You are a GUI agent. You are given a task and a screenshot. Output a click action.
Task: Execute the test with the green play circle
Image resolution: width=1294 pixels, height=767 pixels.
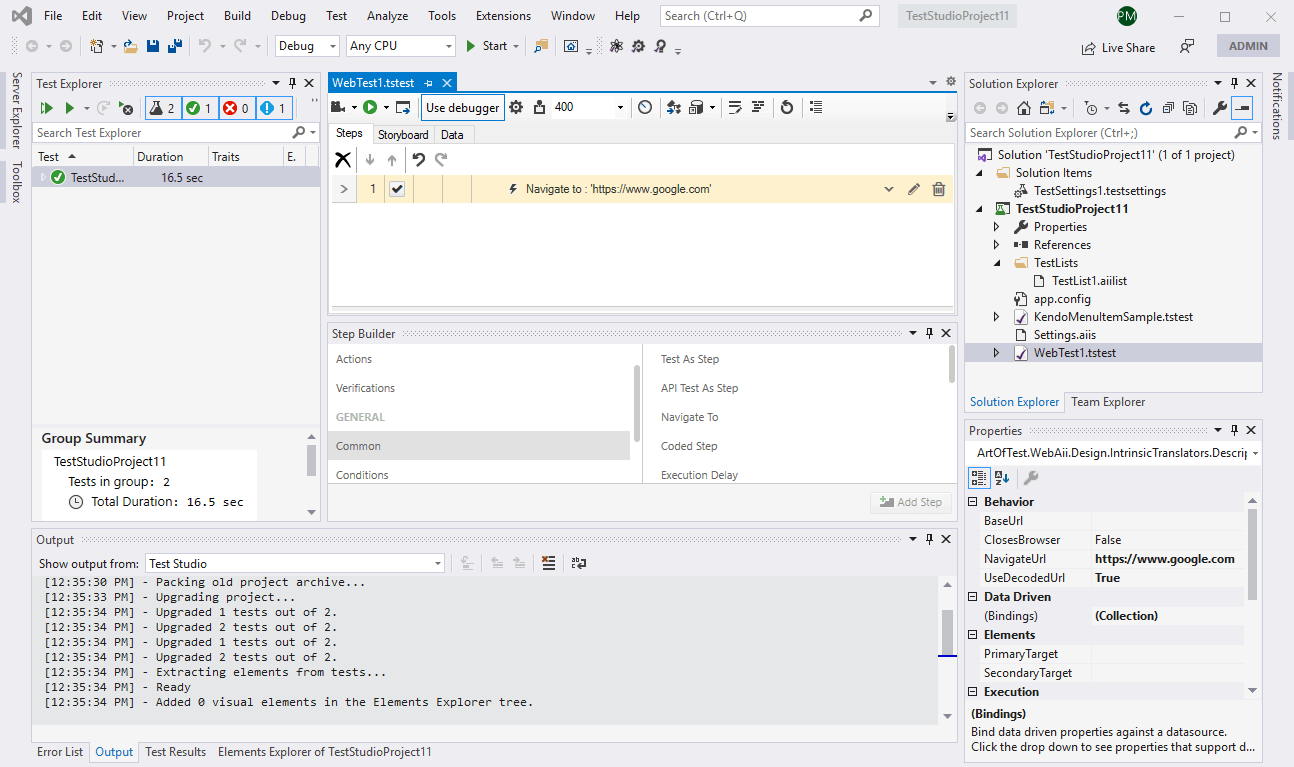coord(370,107)
